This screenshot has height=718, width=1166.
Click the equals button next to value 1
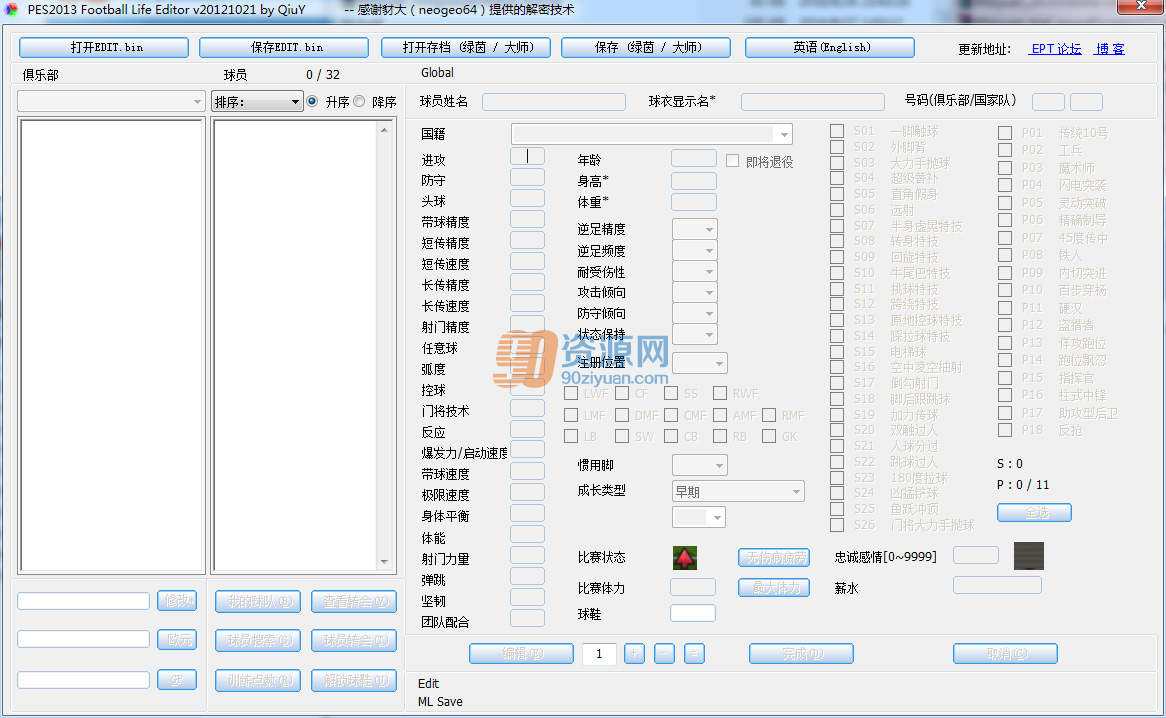point(694,653)
